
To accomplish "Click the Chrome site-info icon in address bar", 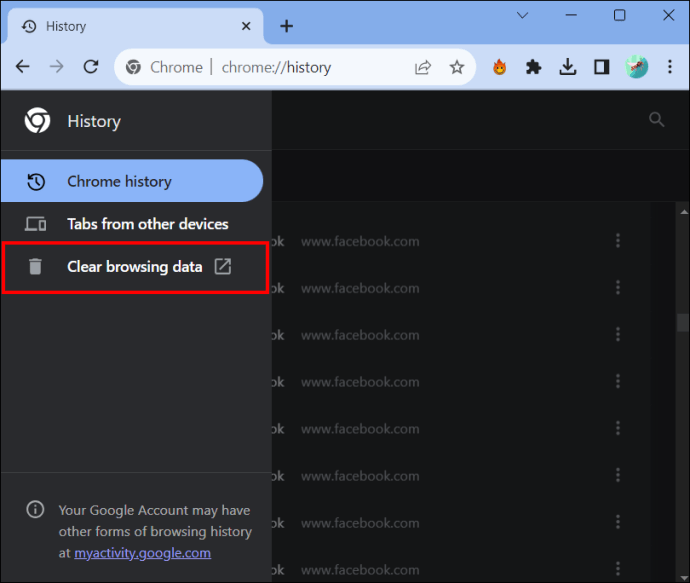I will (x=133, y=67).
